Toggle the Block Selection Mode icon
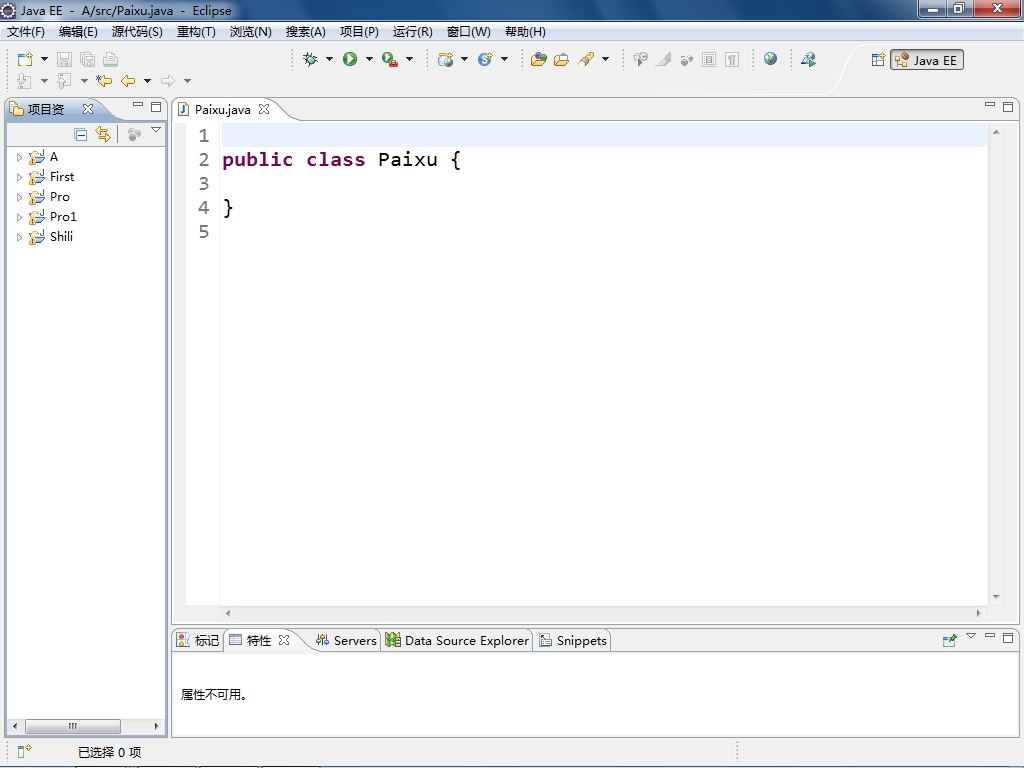1024x768 pixels. [x=709, y=59]
